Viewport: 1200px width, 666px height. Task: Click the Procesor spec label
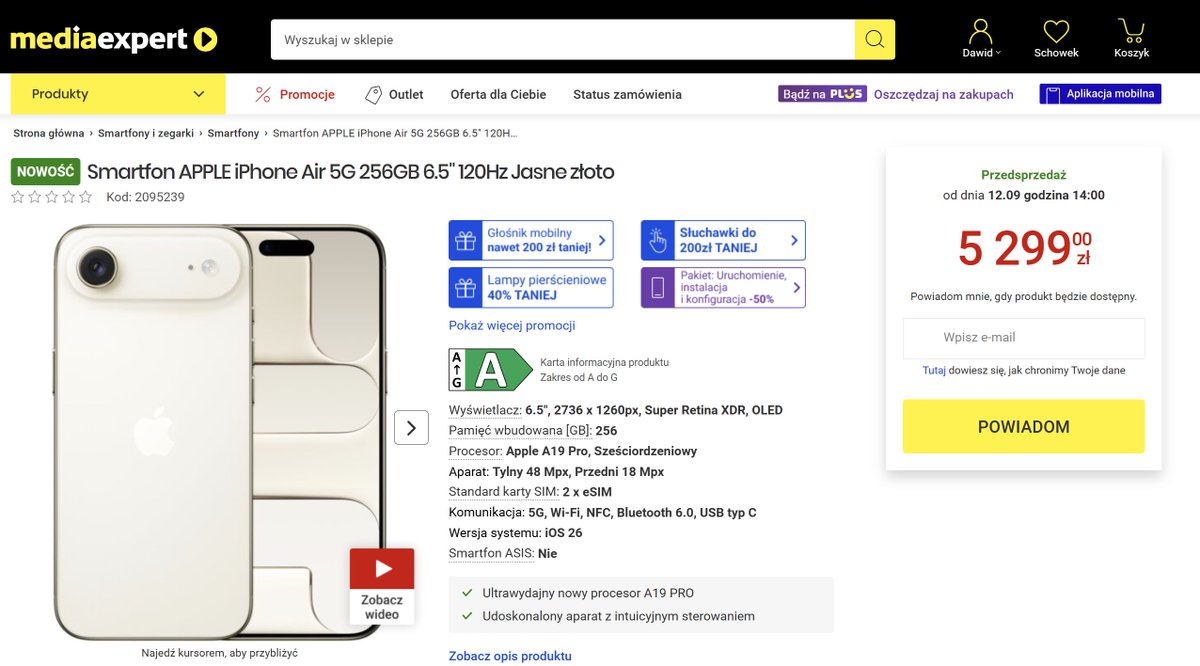475,451
